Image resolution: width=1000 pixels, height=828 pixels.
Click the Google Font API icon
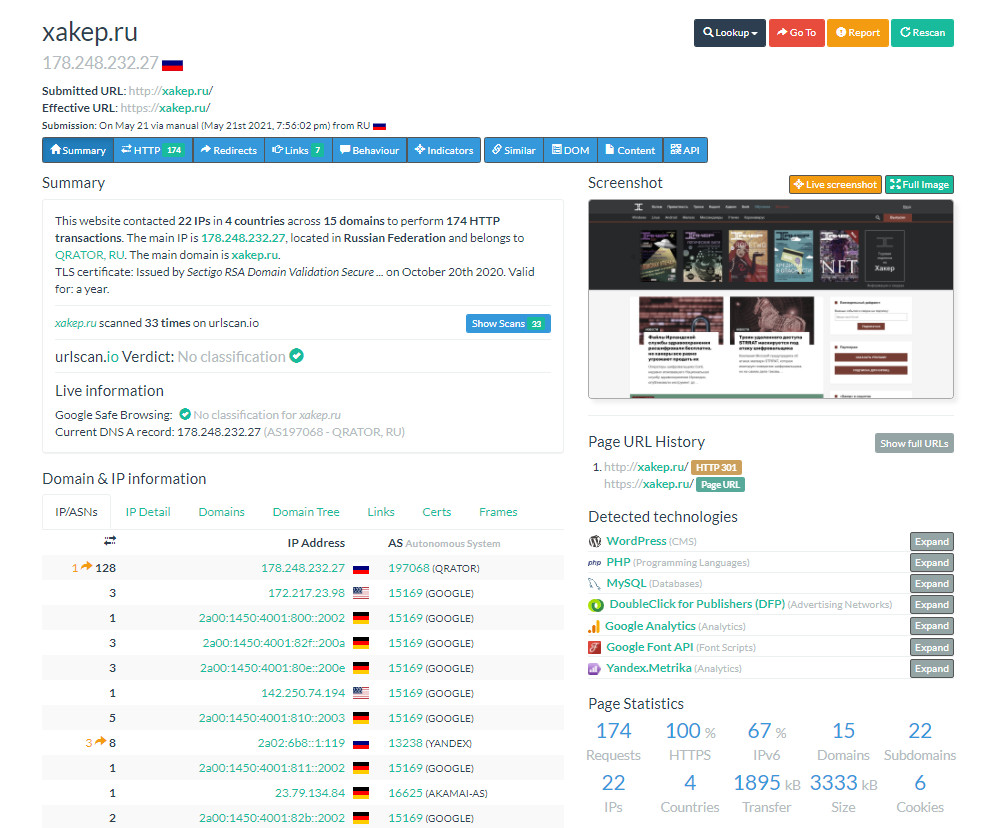(594, 647)
